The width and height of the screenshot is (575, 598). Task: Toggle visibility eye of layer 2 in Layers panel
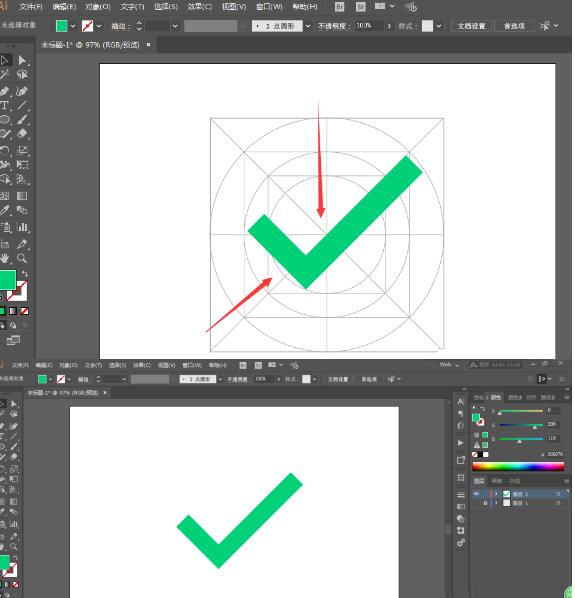(x=476, y=494)
